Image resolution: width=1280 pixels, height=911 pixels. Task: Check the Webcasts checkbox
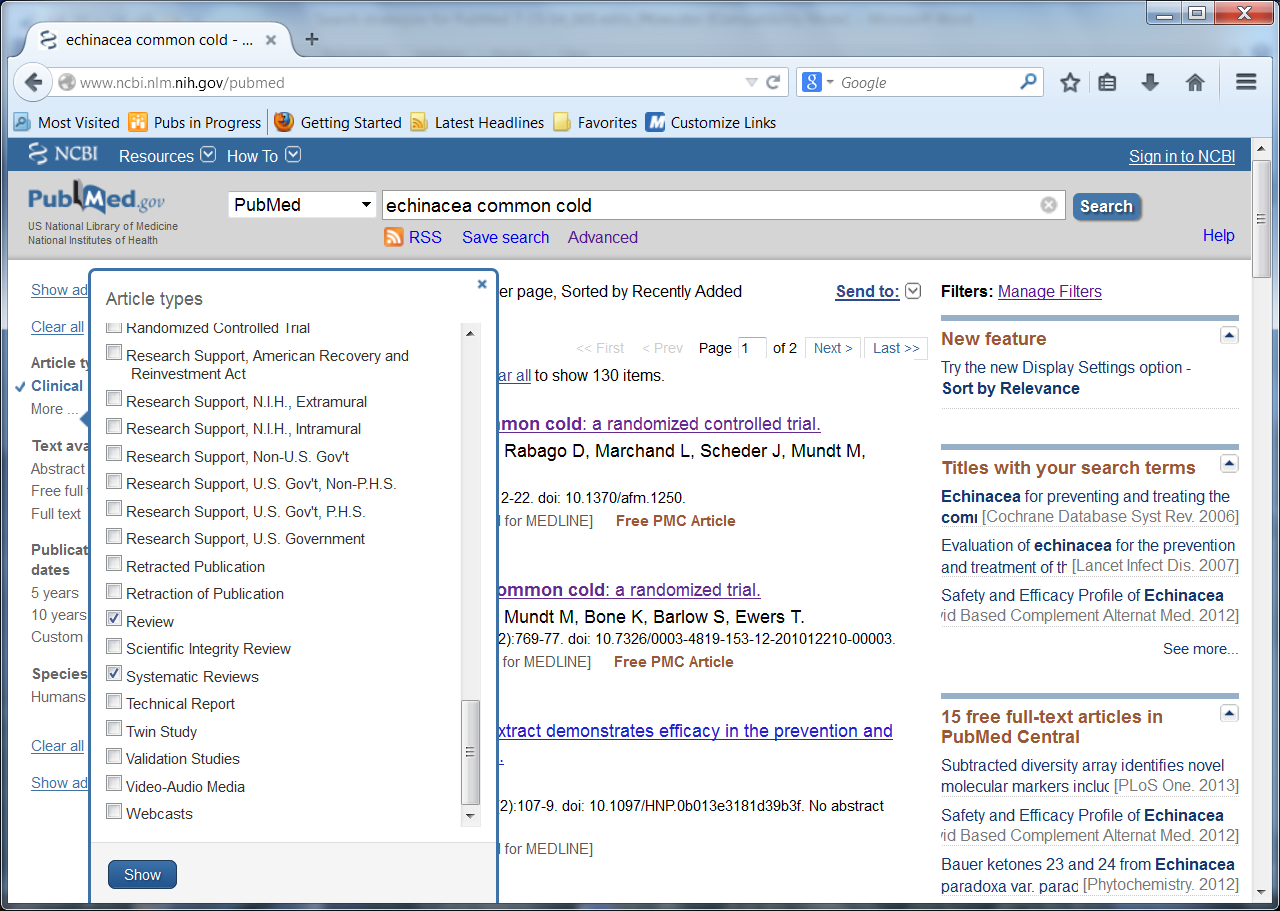115,812
